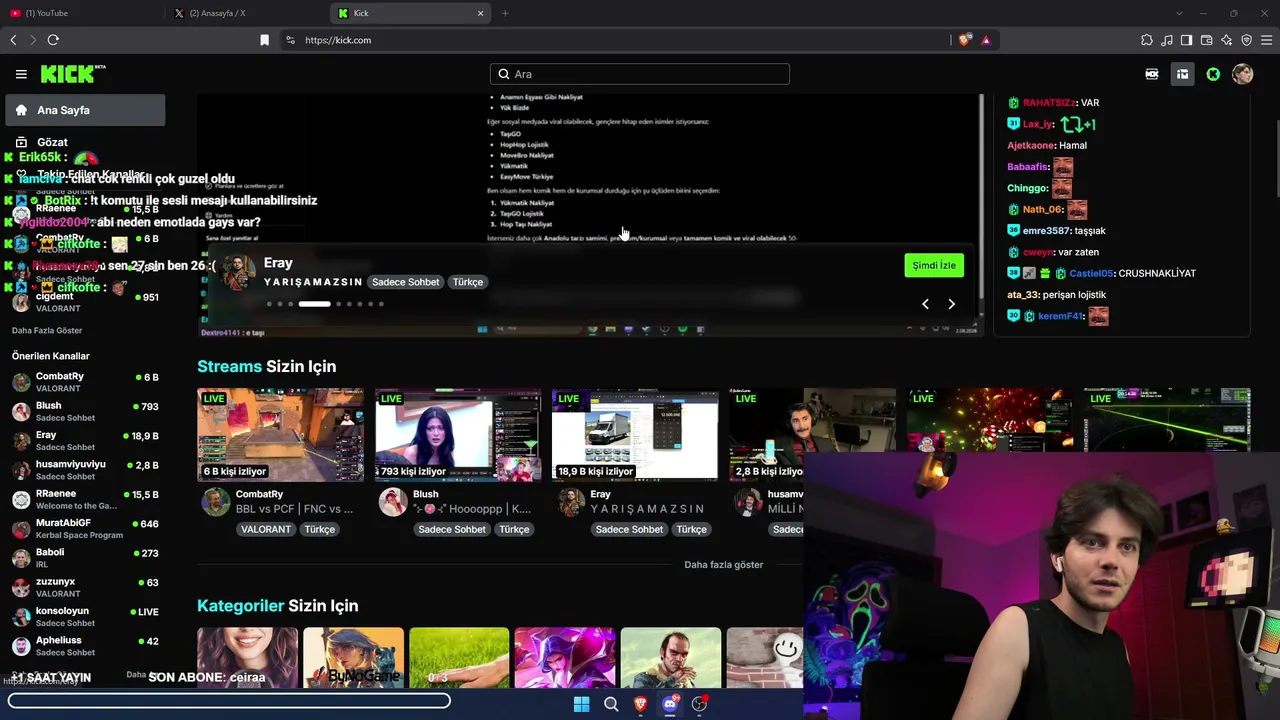
Task: Open the Kick hamburger sidebar menu
Action: [21, 74]
